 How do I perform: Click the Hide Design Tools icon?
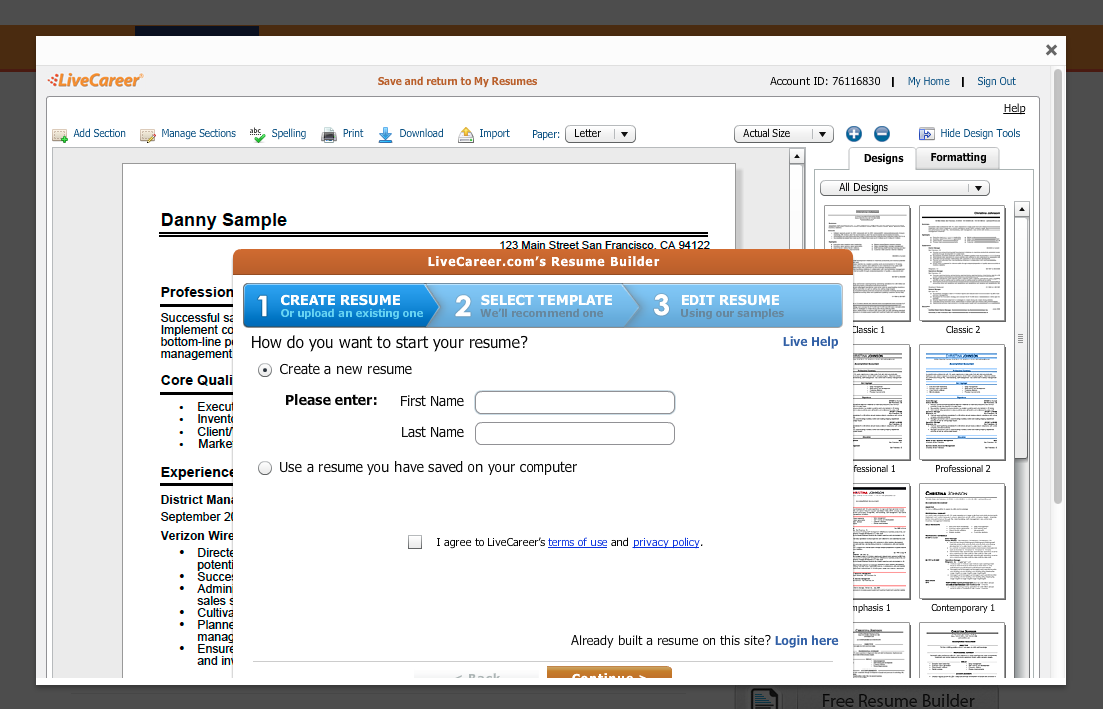pyautogui.click(x=926, y=134)
